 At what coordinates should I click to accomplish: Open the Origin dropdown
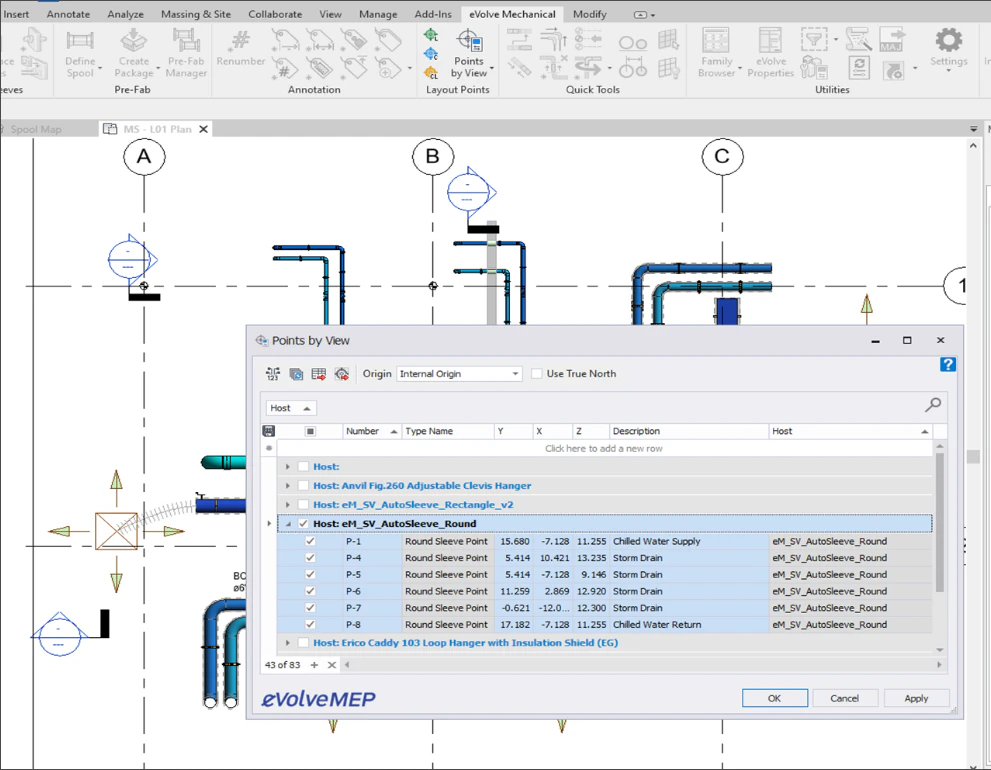coord(459,374)
